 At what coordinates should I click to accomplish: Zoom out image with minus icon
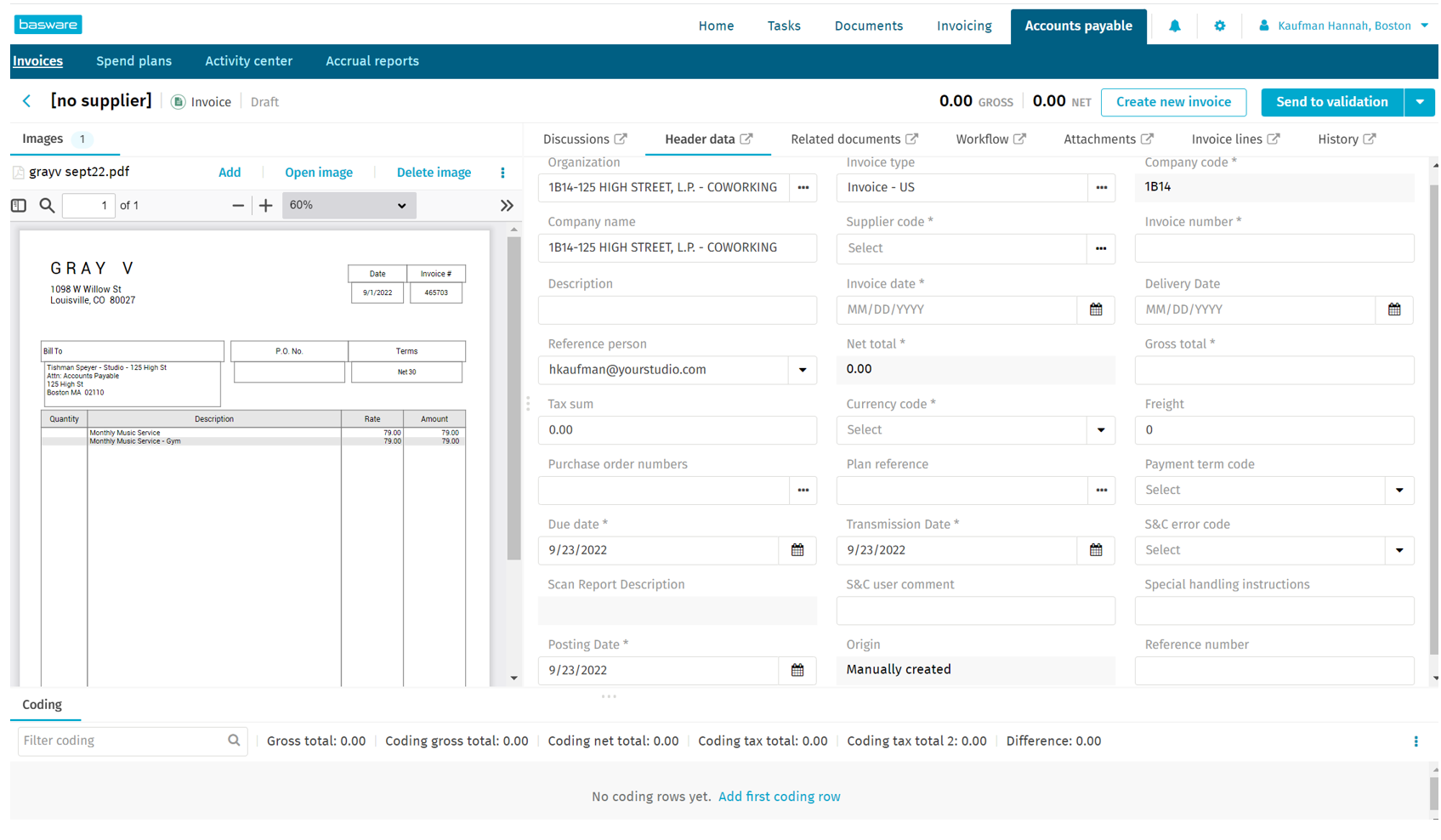click(x=238, y=205)
